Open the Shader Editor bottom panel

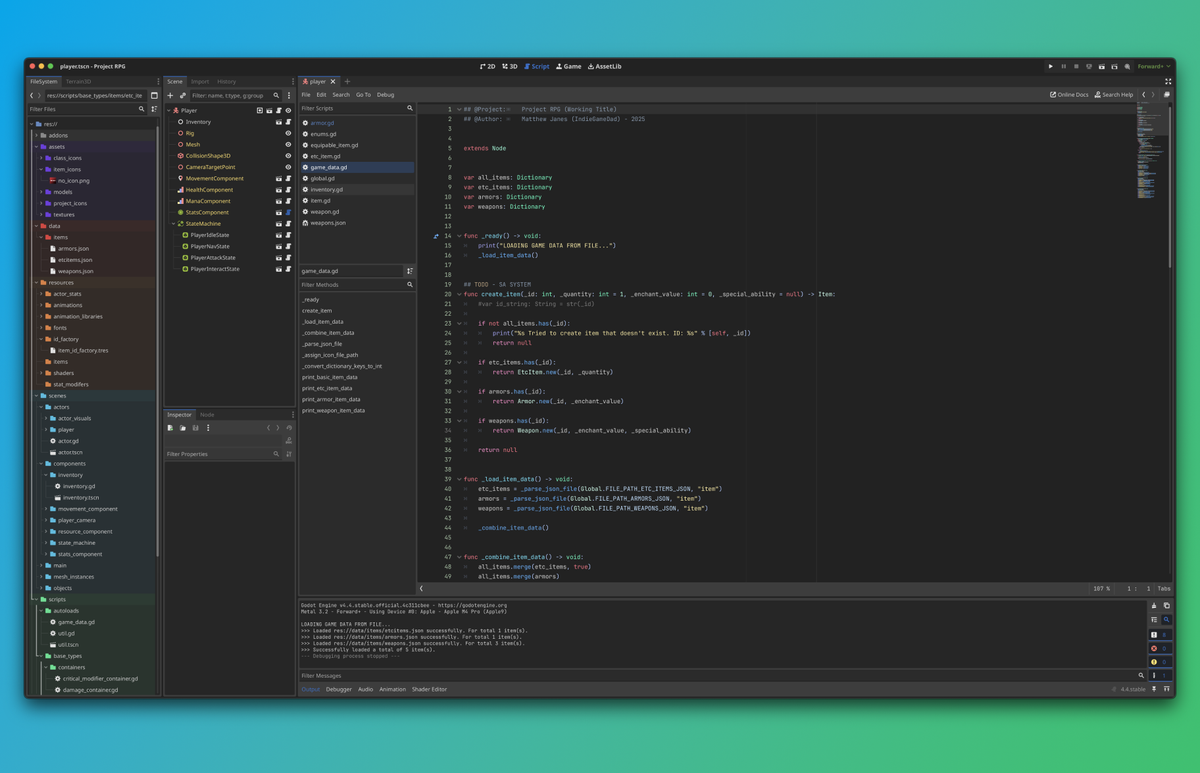tap(429, 689)
